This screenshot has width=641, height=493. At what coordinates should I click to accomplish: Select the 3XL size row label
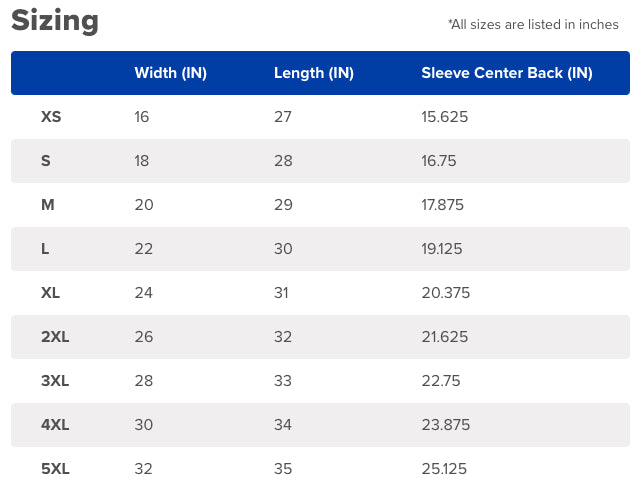[x=55, y=381]
